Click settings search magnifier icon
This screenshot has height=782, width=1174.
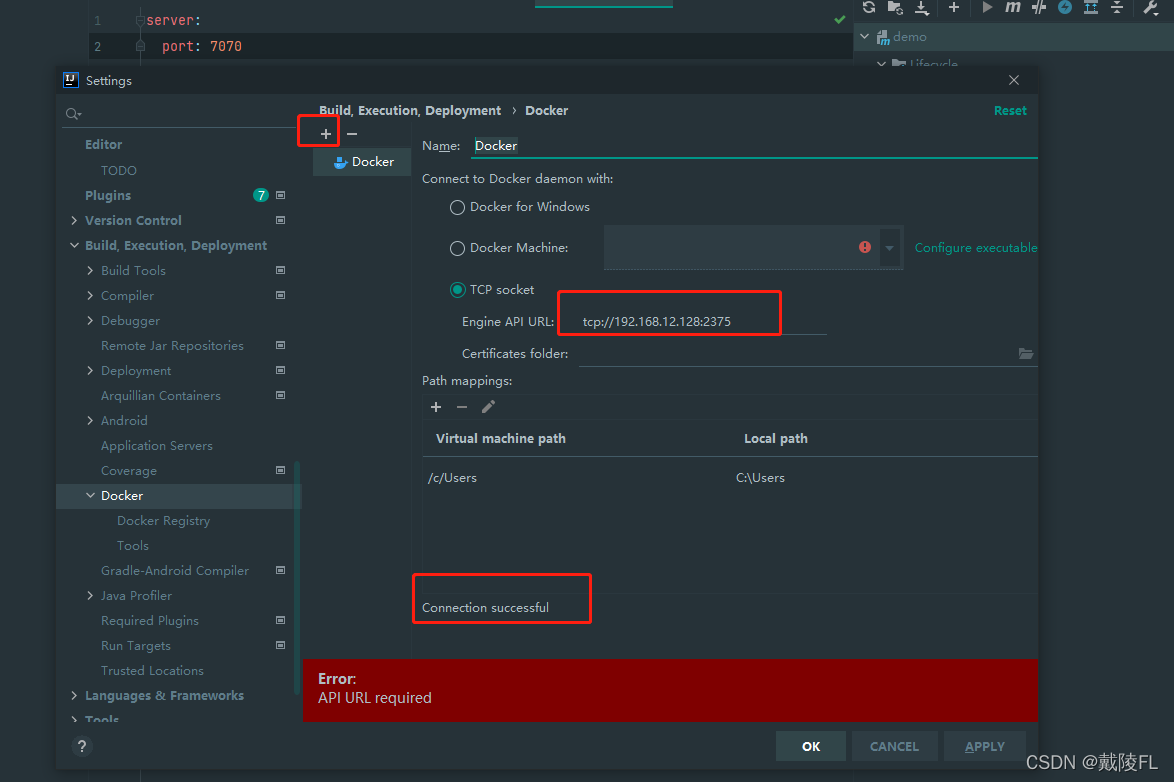pyautogui.click(x=73, y=114)
